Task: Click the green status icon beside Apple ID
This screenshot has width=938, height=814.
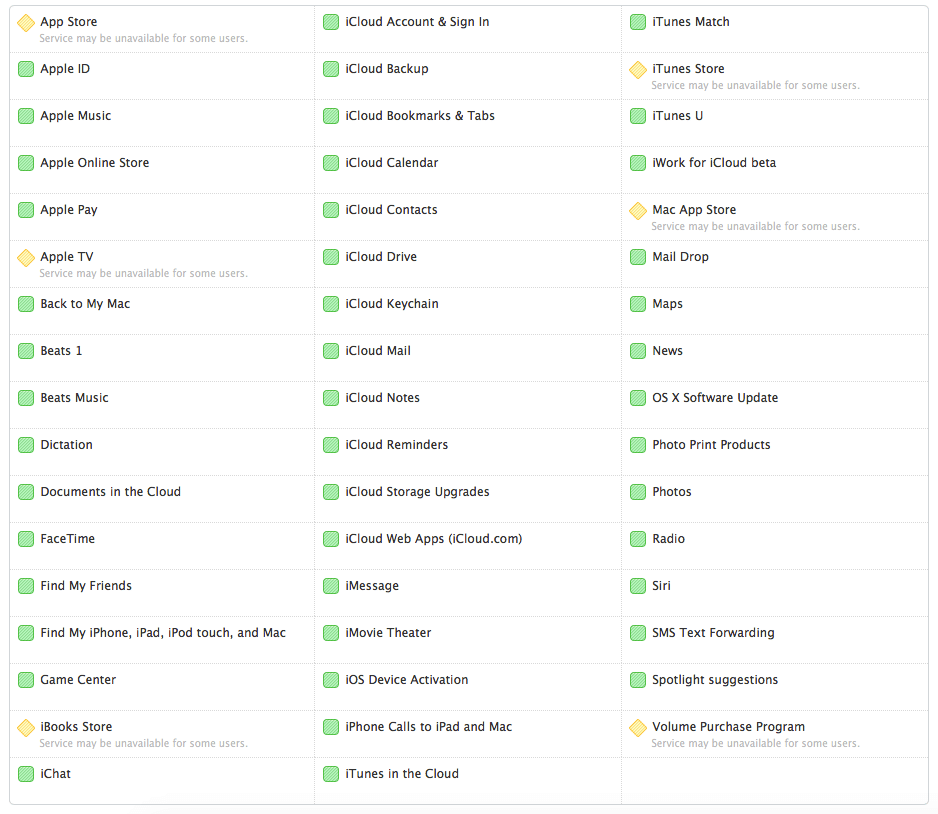Action: coord(26,69)
